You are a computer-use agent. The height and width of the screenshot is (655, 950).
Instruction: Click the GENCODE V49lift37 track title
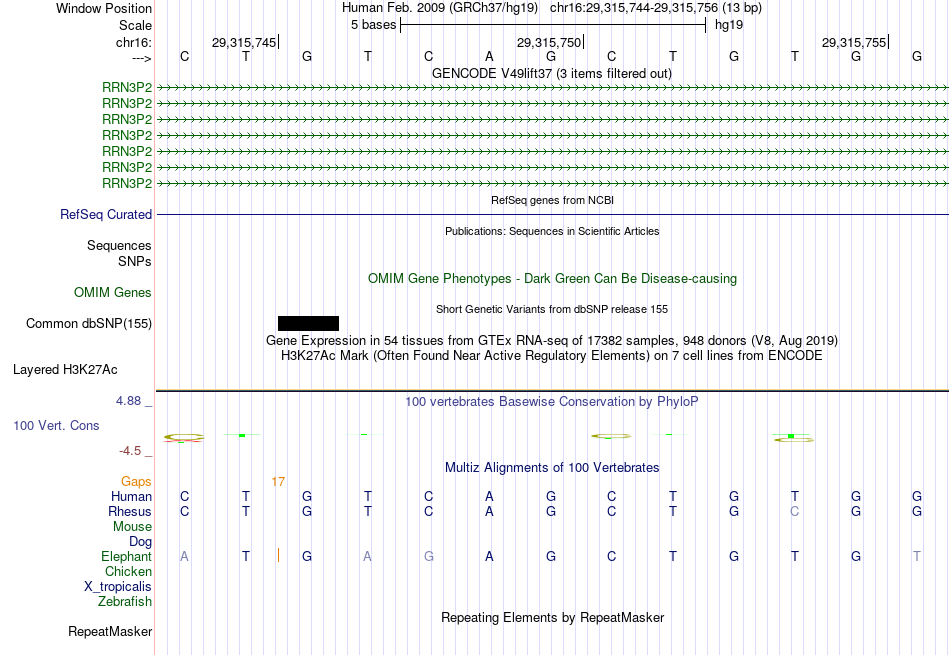(x=552, y=73)
